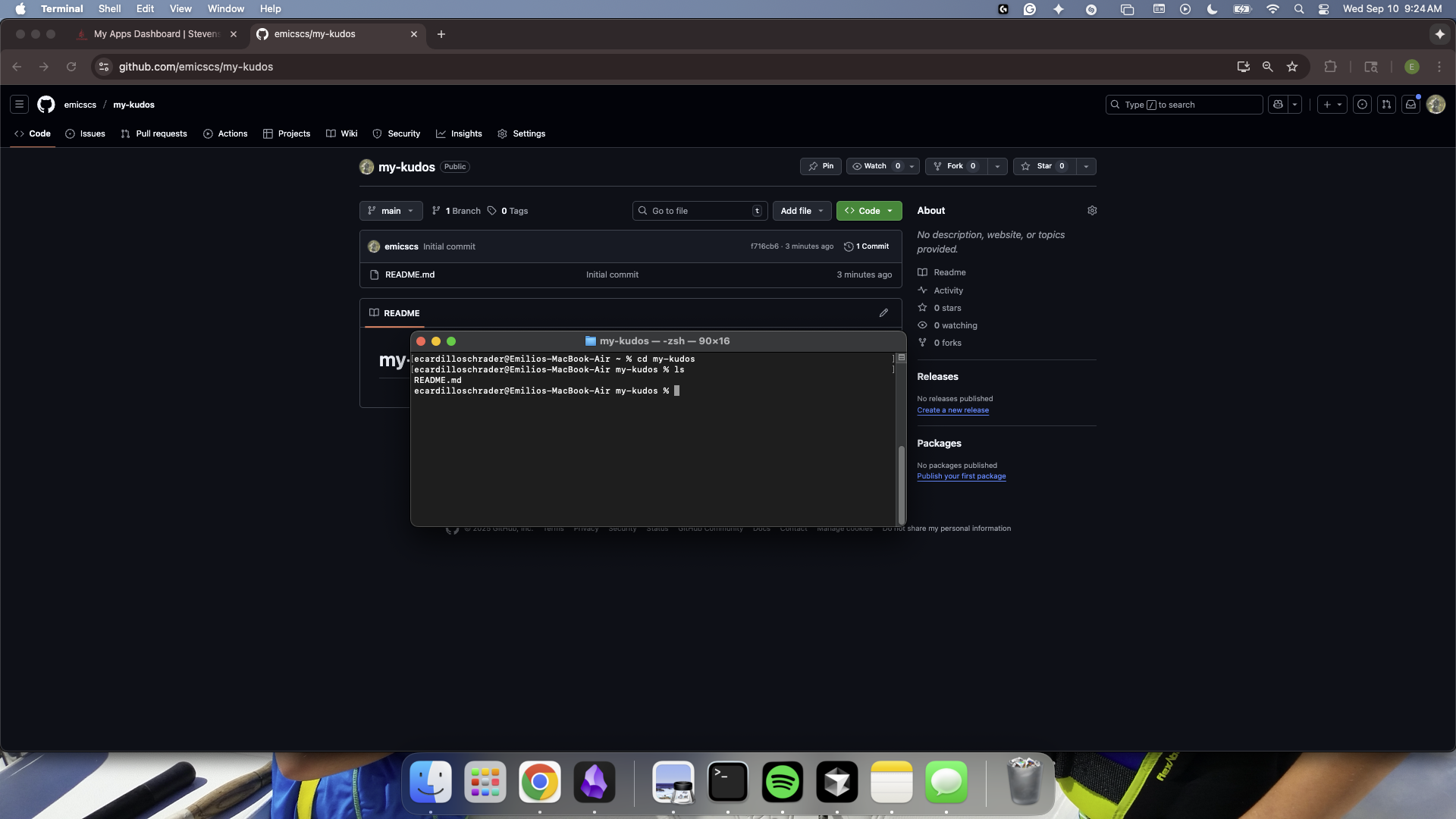Open the issues icon in GitHub header
Viewport: 1456px width, 819px height.
1362,105
